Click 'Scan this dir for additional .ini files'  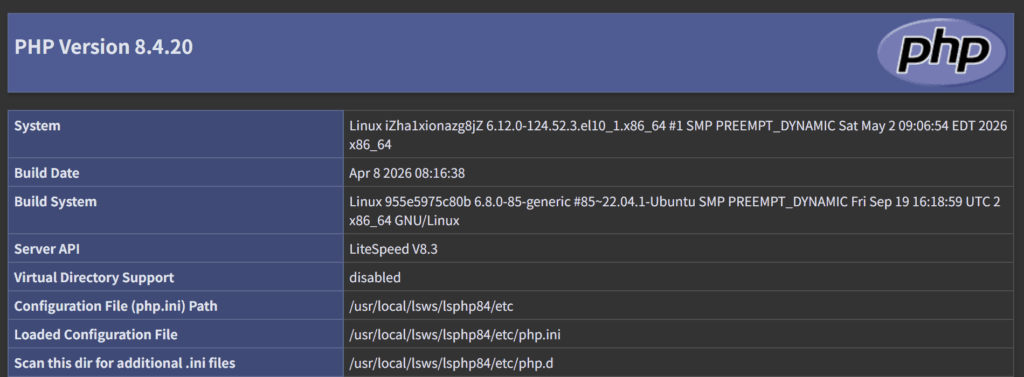(125, 363)
